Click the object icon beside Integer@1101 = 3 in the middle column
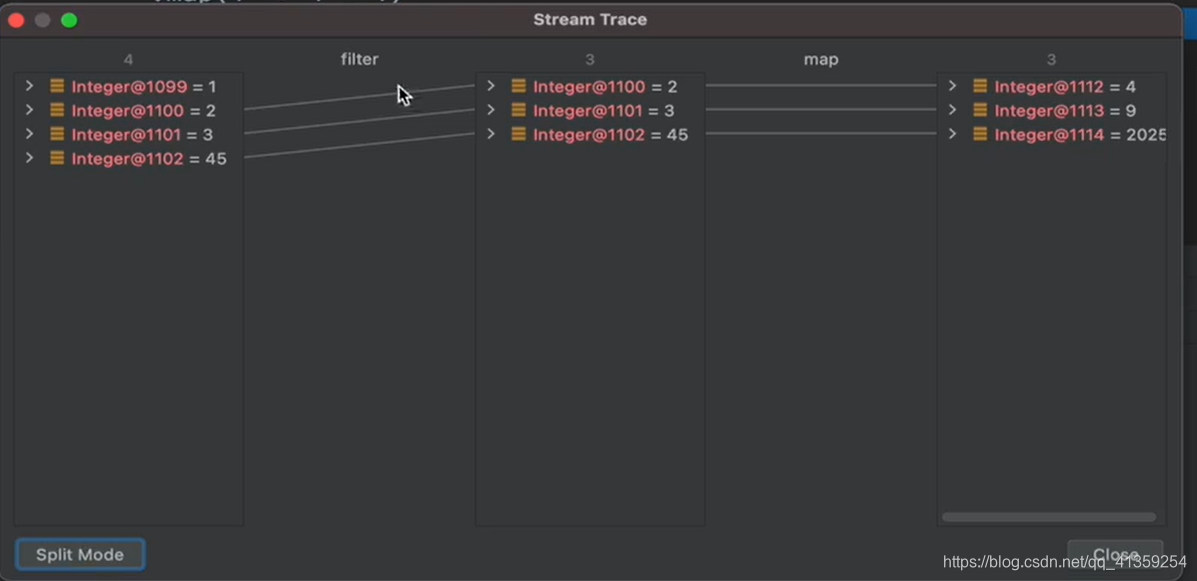The height and width of the screenshot is (581, 1197). (518, 111)
